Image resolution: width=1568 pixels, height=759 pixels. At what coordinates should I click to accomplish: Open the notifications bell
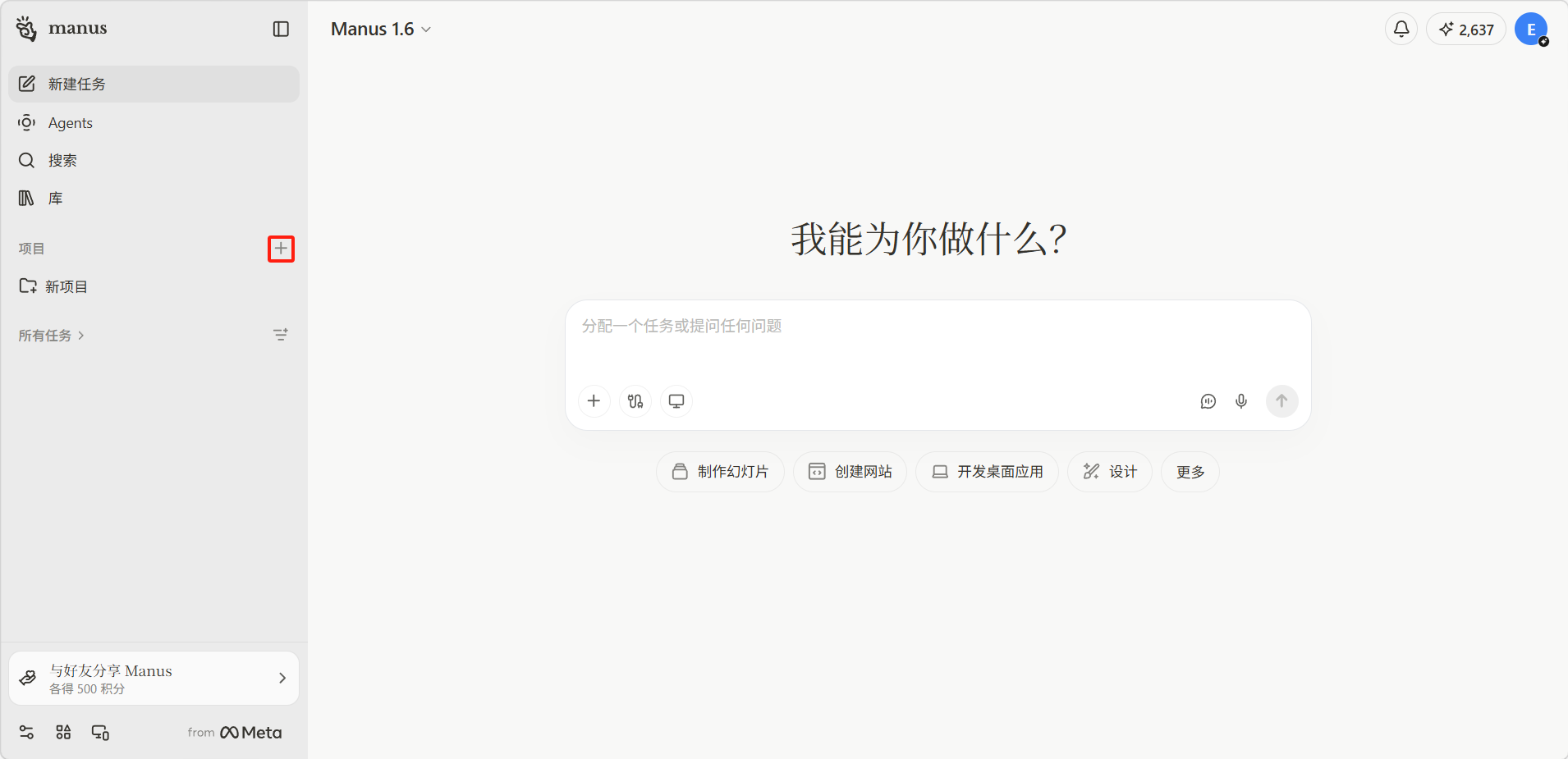pyautogui.click(x=1401, y=30)
